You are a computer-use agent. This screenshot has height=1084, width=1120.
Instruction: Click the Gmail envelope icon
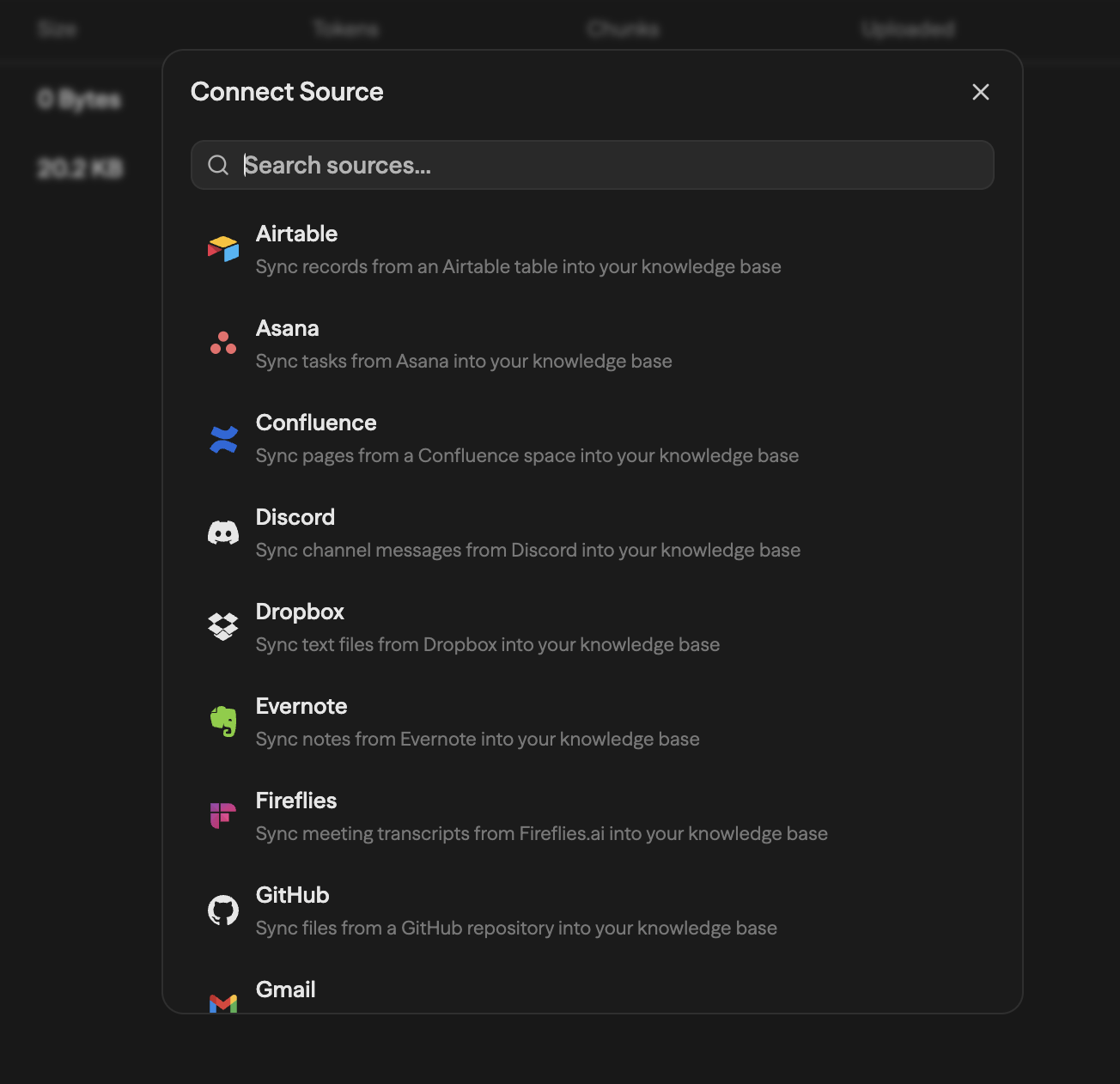(x=223, y=1002)
